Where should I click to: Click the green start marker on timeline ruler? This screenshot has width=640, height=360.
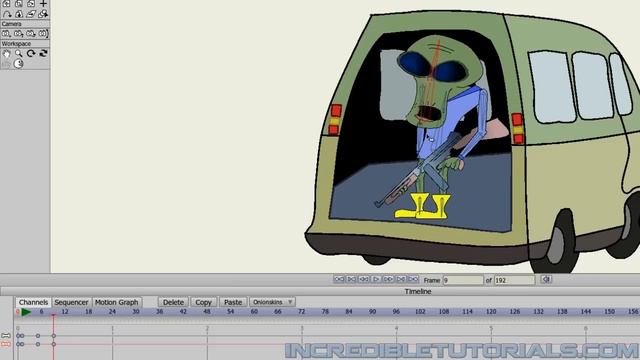pos(26,312)
